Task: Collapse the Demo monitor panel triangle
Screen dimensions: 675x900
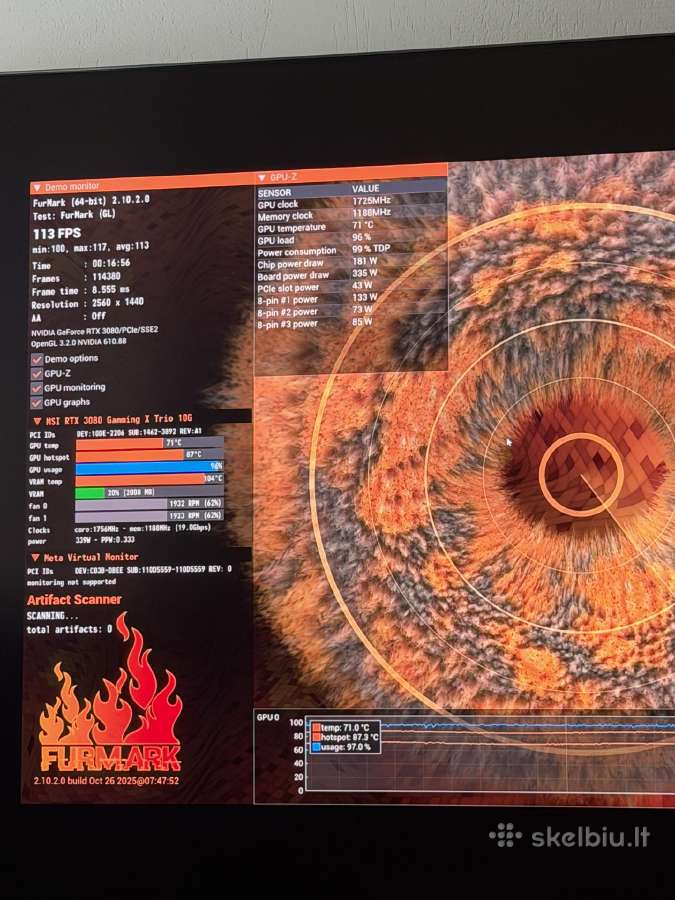Action: 37,188
